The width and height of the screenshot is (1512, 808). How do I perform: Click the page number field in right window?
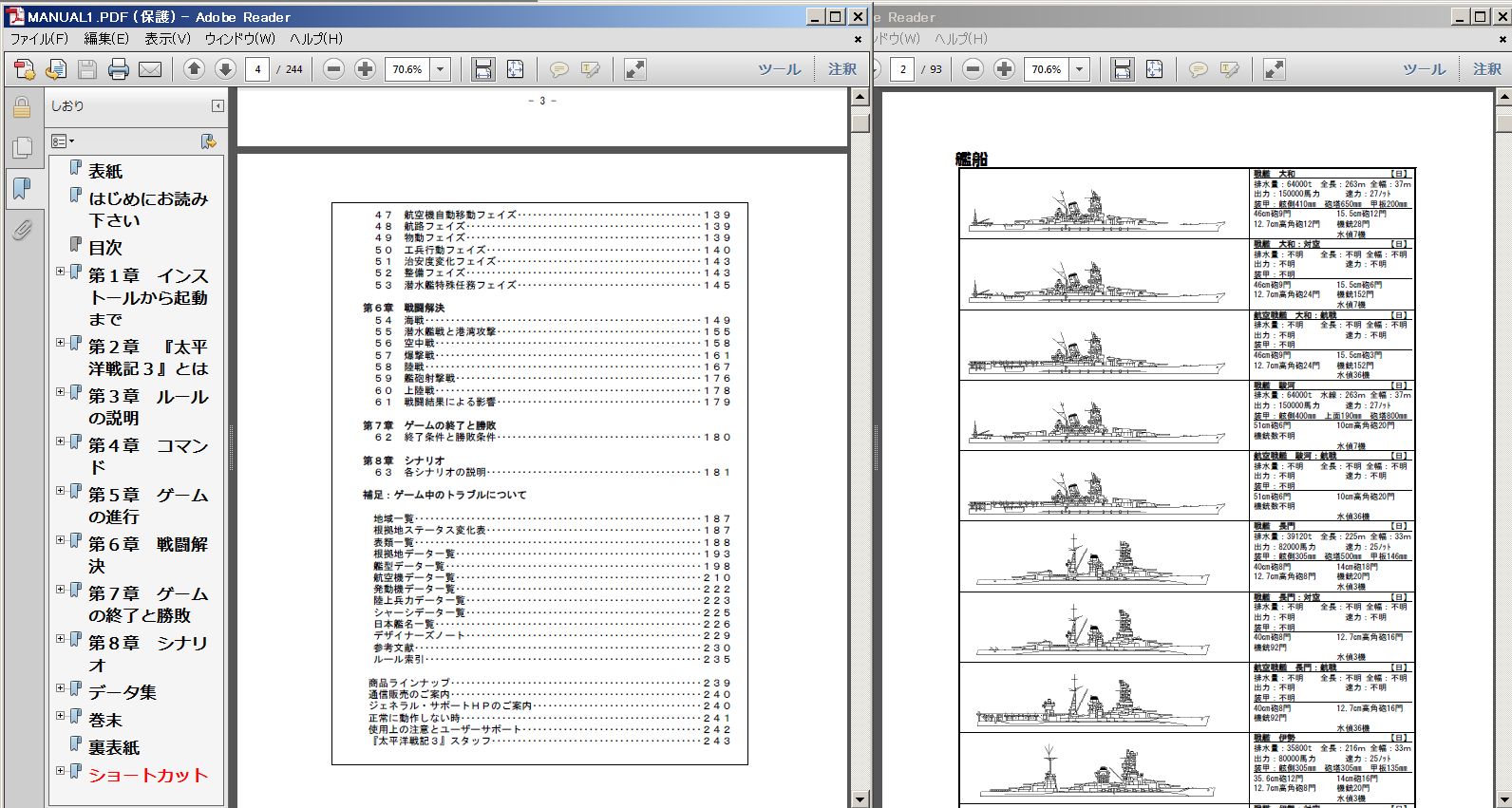(902, 69)
